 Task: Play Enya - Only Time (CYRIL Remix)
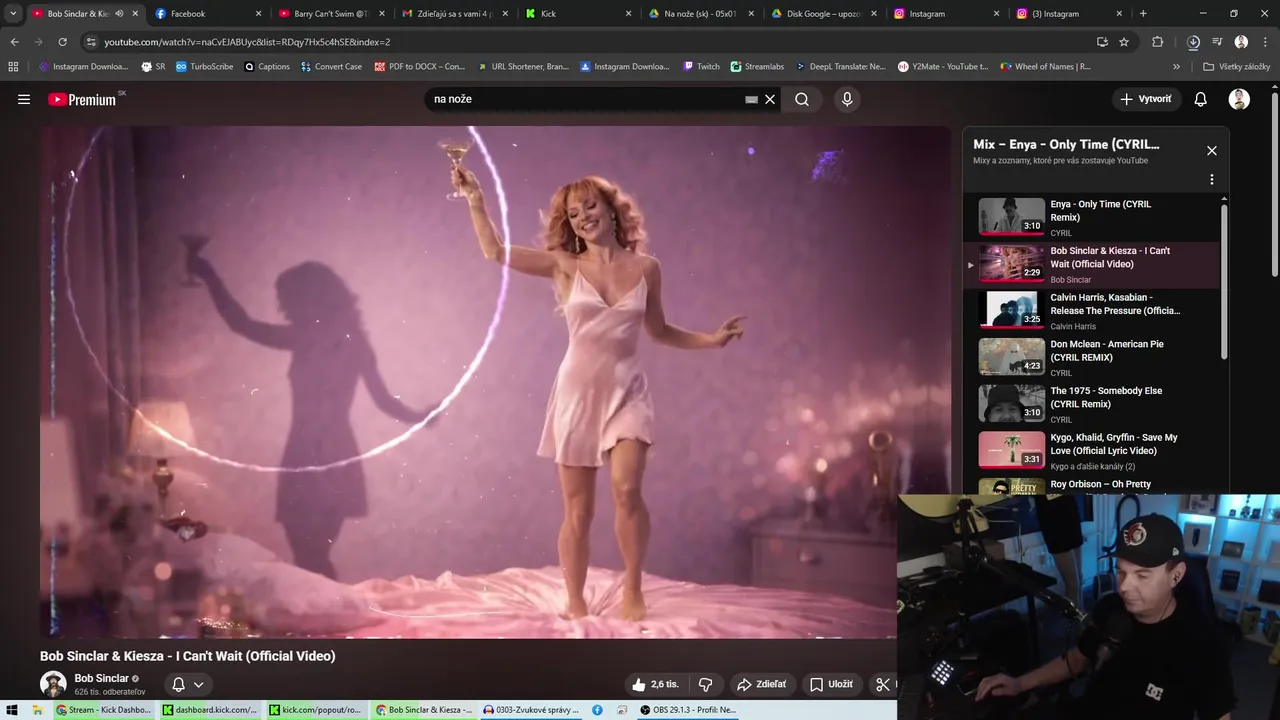pos(1093,218)
